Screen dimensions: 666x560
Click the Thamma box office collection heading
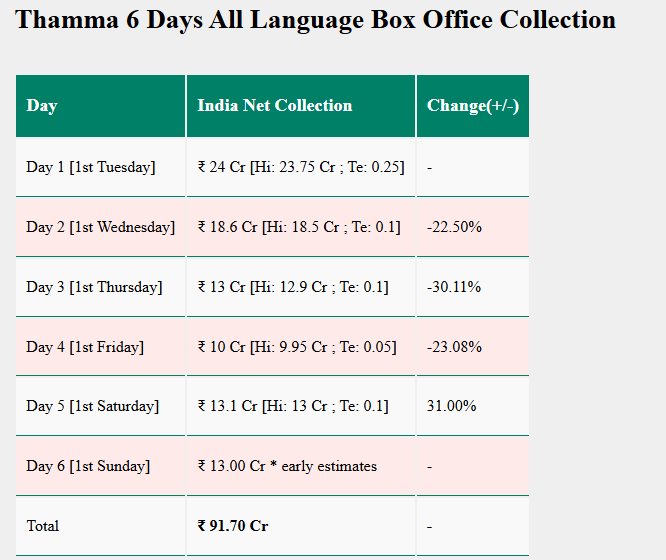(315, 20)
